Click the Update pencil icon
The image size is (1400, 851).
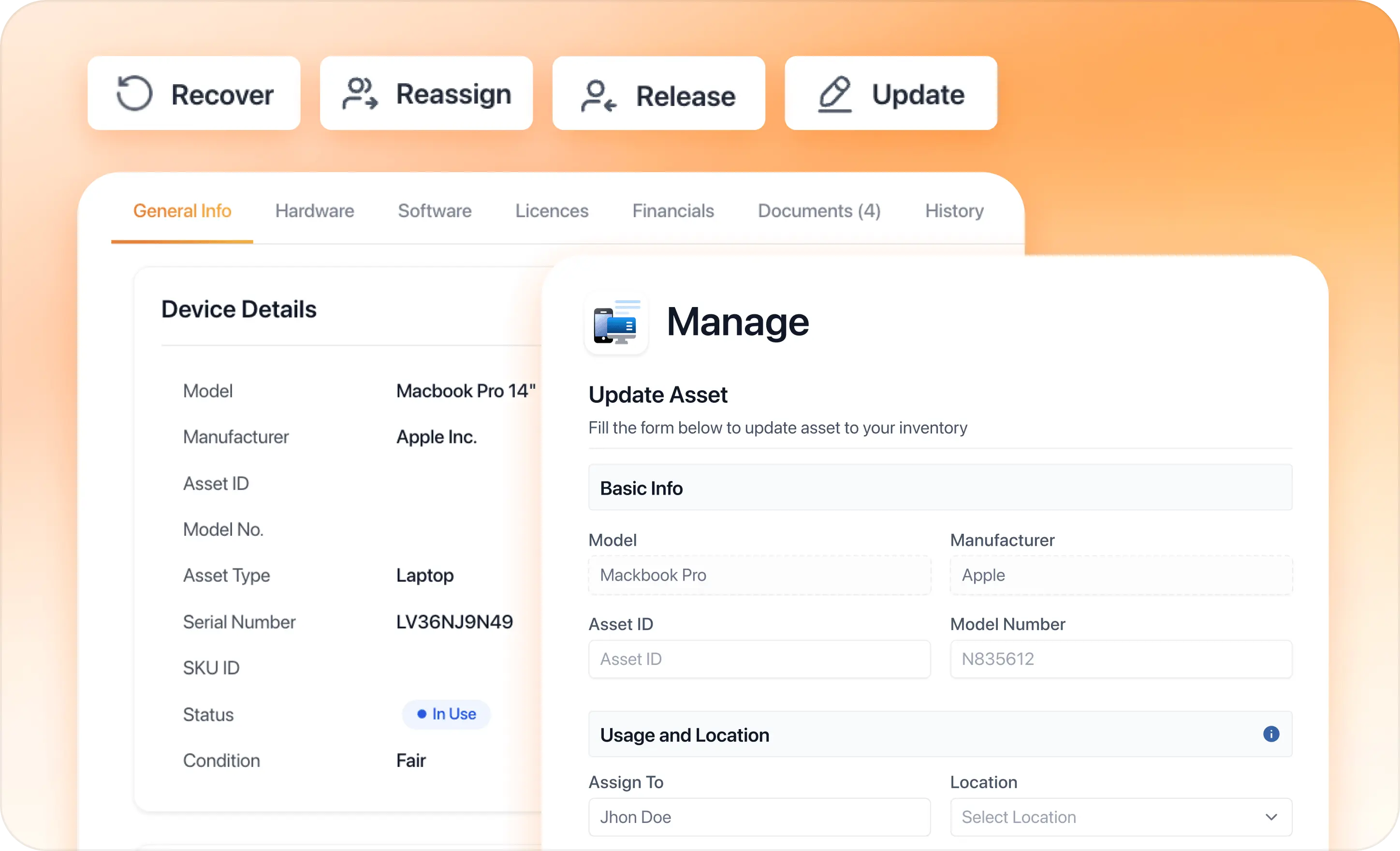click(835, 94)
